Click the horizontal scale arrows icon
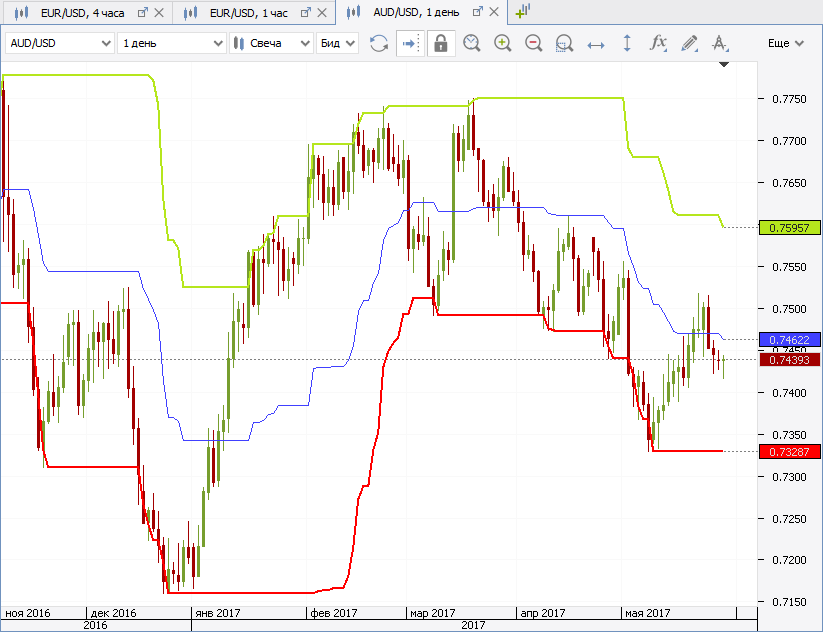The image size is (823, 632). (596, 43)
